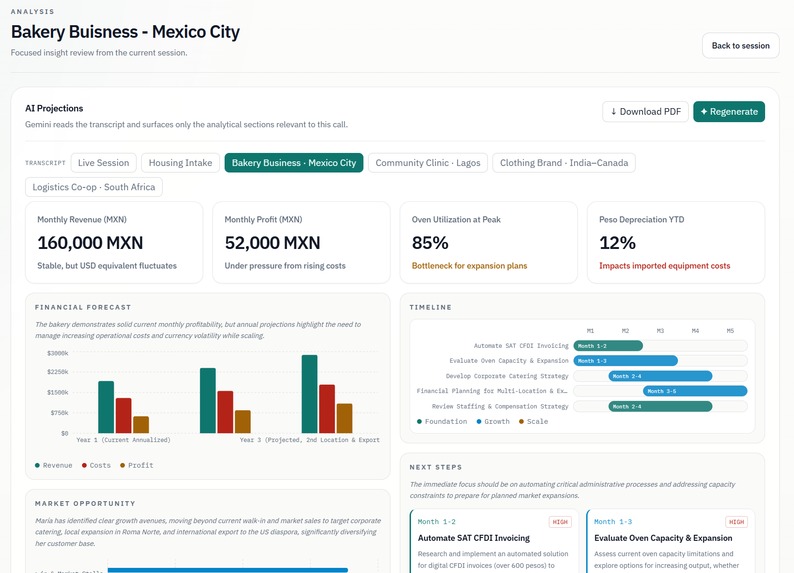Open Evaluate Oven Capacity & Expansion step heading
Viewport: 794px width, 573px height.
(x=663, y=538)
